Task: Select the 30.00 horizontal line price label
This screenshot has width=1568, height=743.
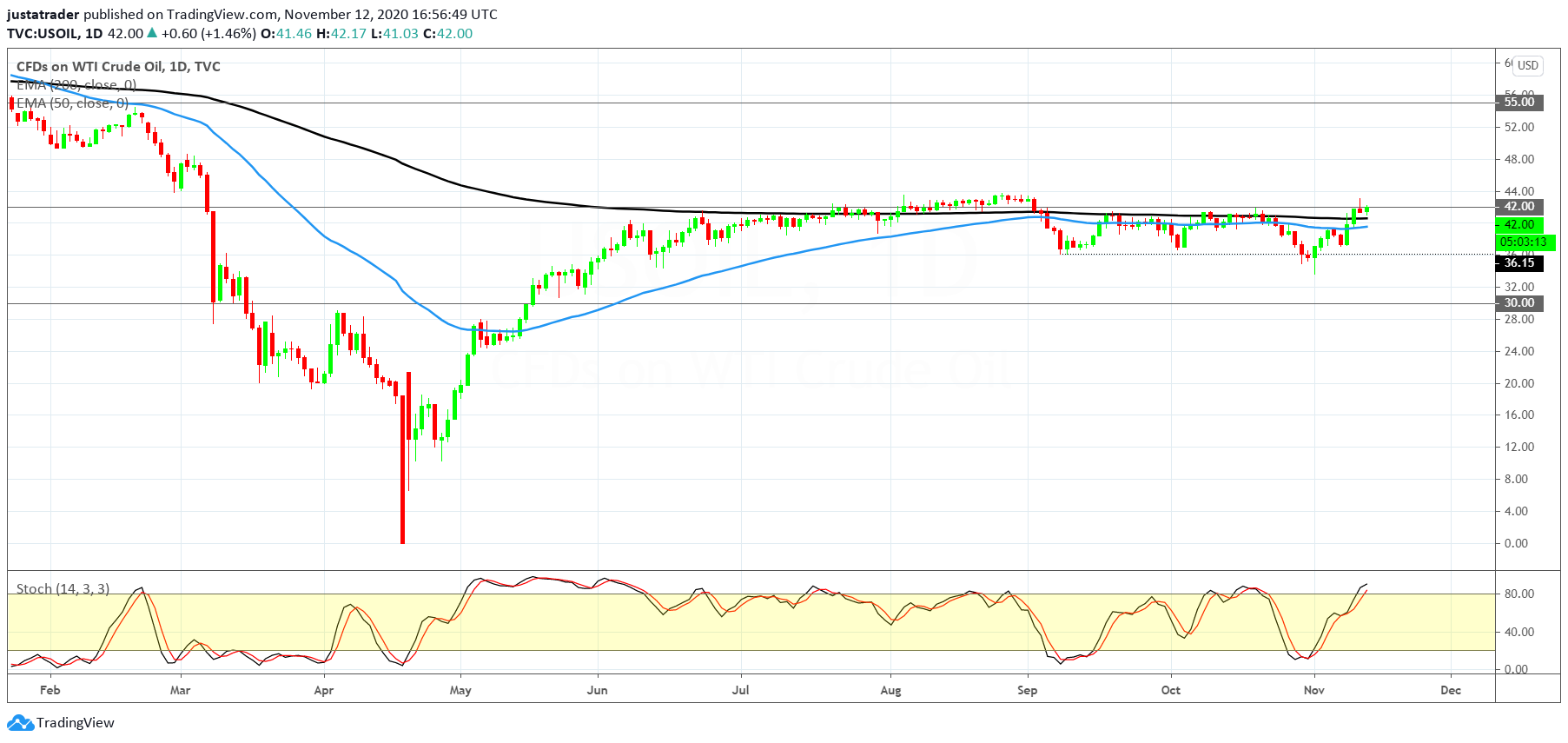Action: tap(1519, 303)
